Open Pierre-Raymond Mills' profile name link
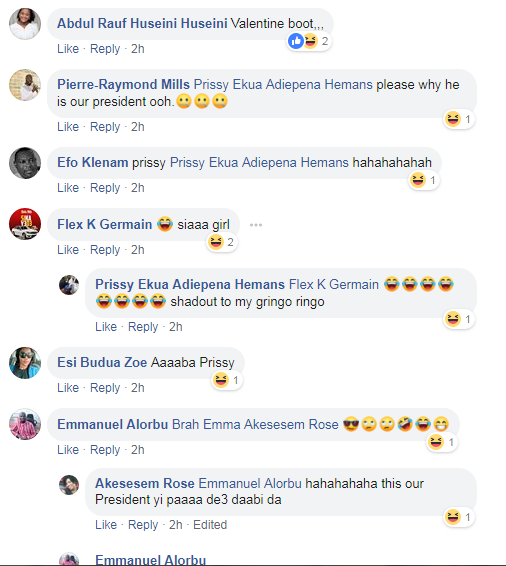Image resolution: width=506 pixels, height=566 pixels. (x=123, y=84)
